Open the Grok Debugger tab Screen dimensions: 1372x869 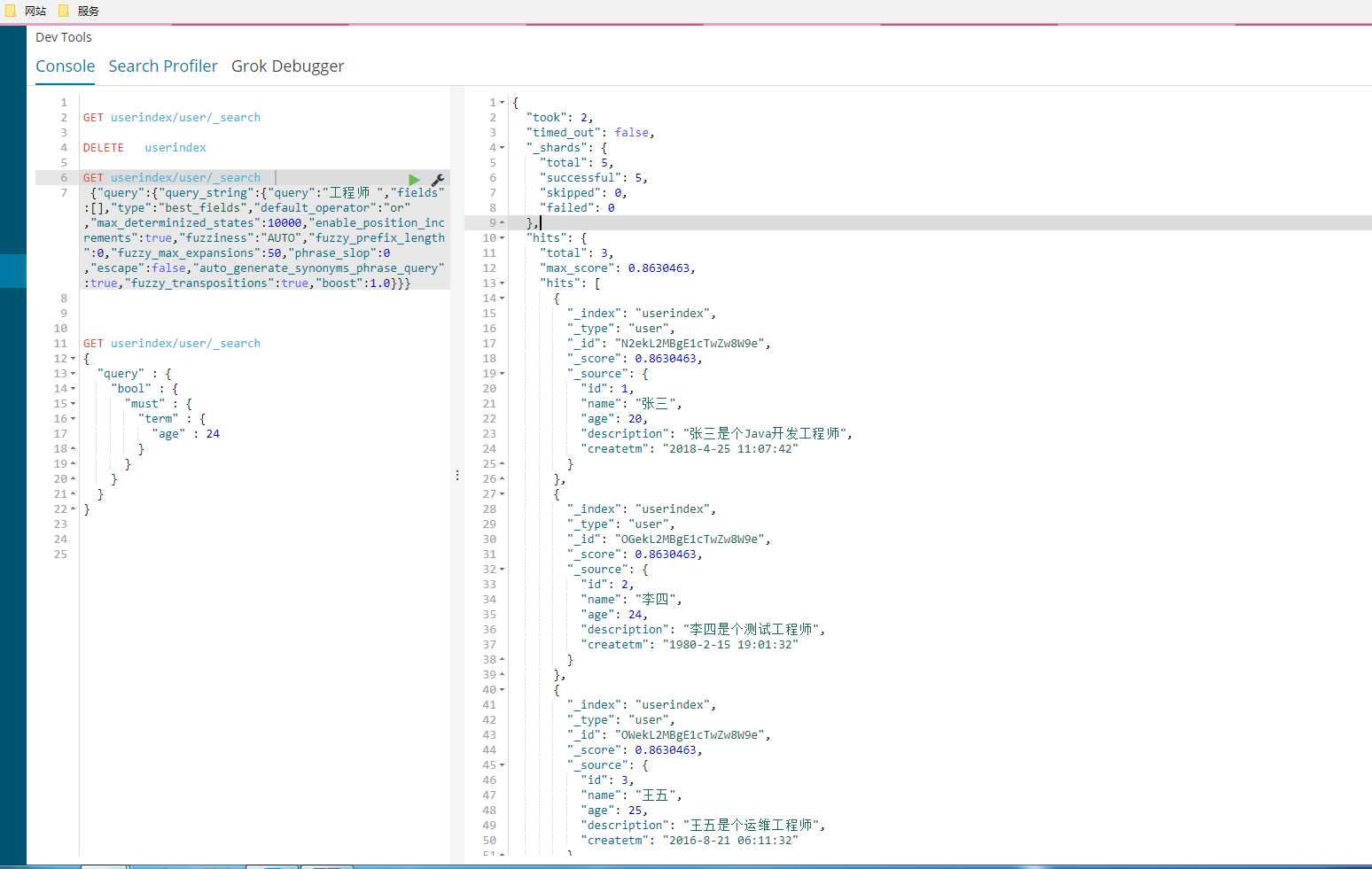pos(287,66)
